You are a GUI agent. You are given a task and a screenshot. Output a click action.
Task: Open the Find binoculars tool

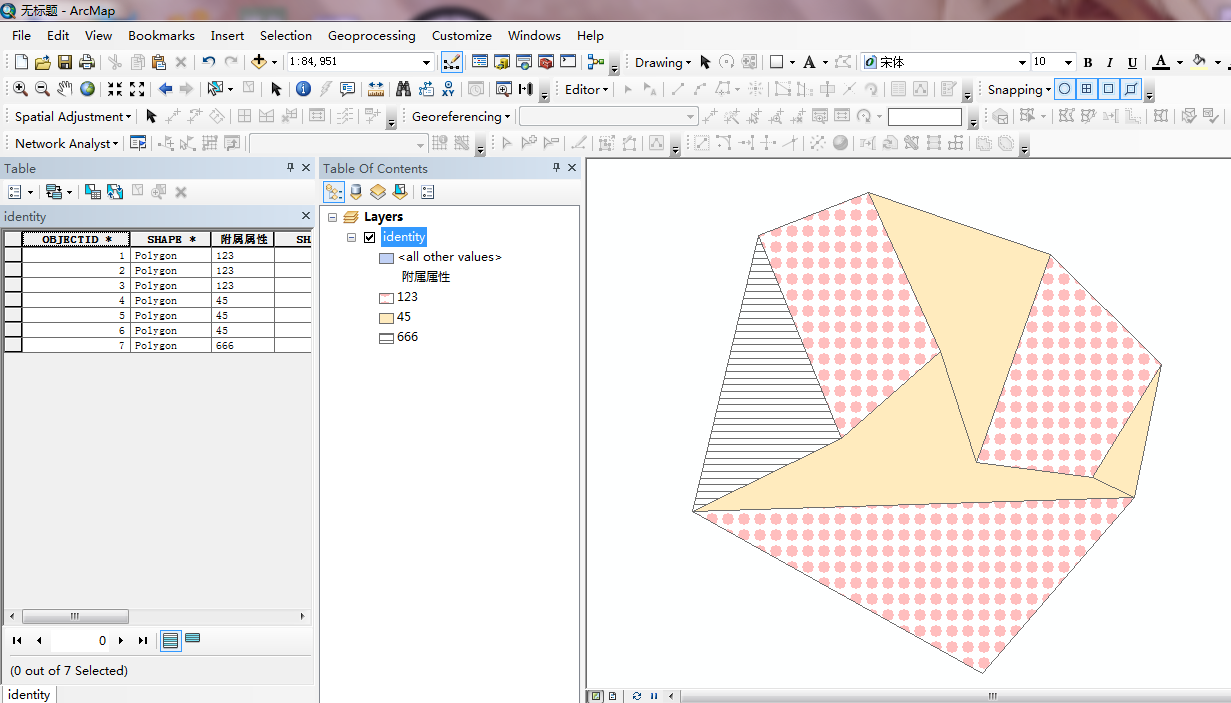403,89
